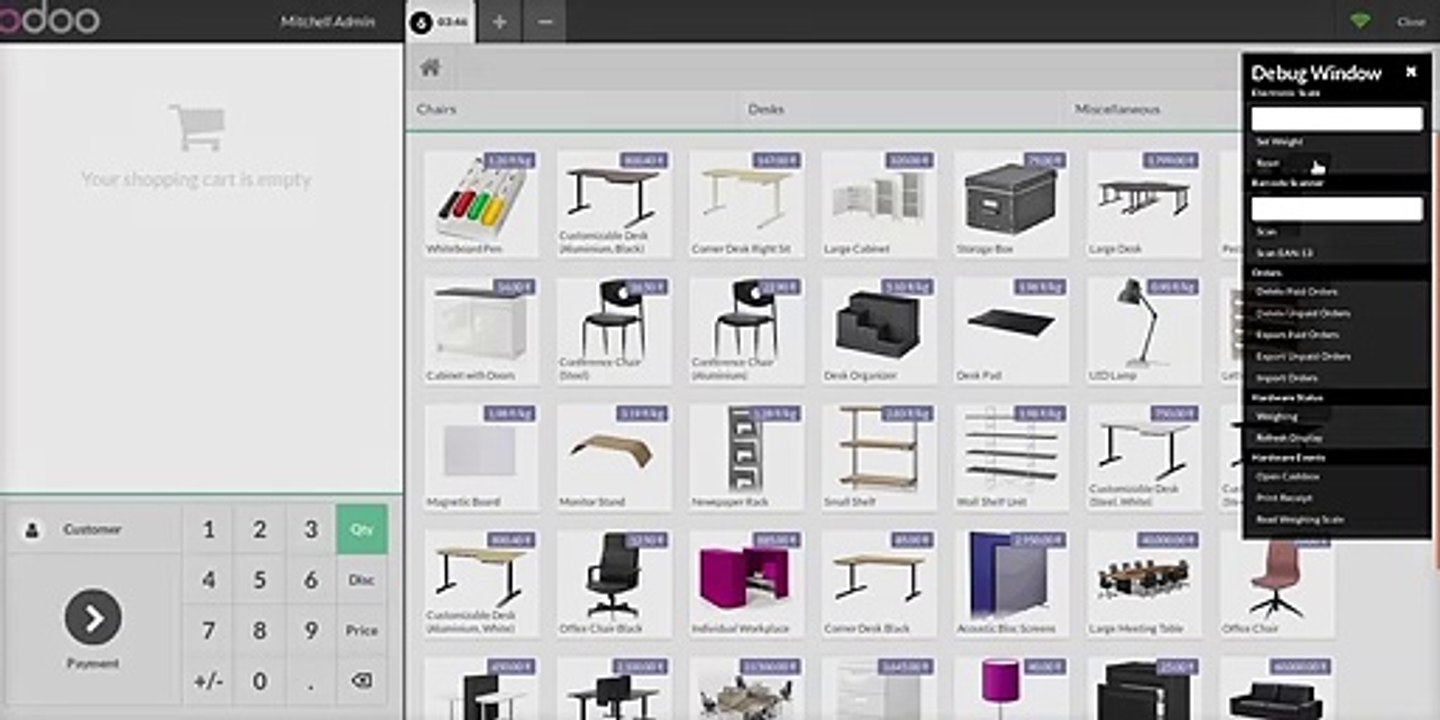1440x720 pixels.
Task: Add Individual Workplace product
Action: (x=746, y=584)
